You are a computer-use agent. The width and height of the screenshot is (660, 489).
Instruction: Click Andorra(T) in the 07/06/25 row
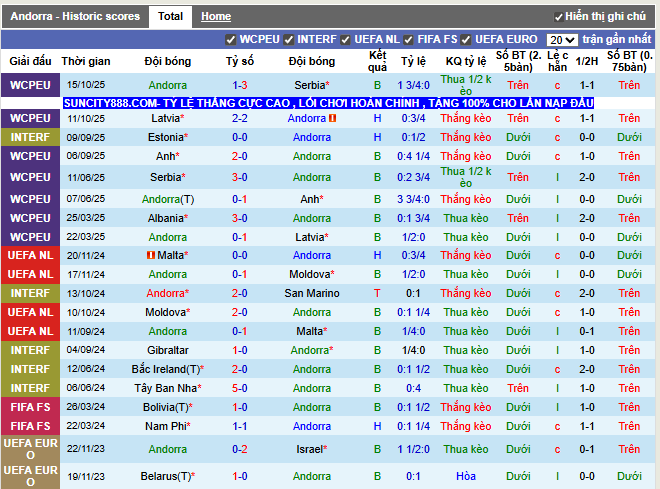(168, 199)
